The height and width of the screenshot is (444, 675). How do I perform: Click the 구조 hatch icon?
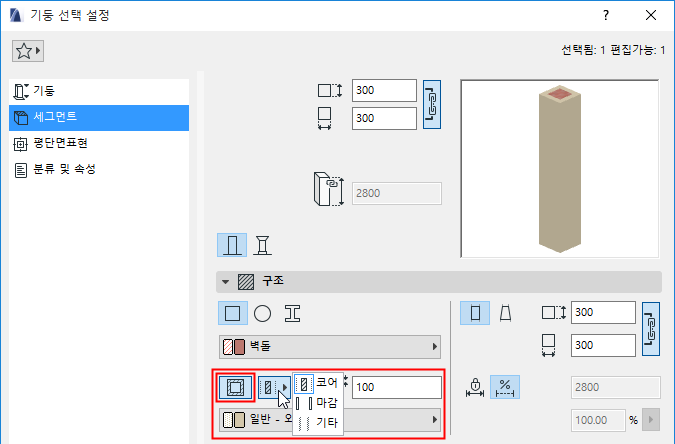[246, 282]
